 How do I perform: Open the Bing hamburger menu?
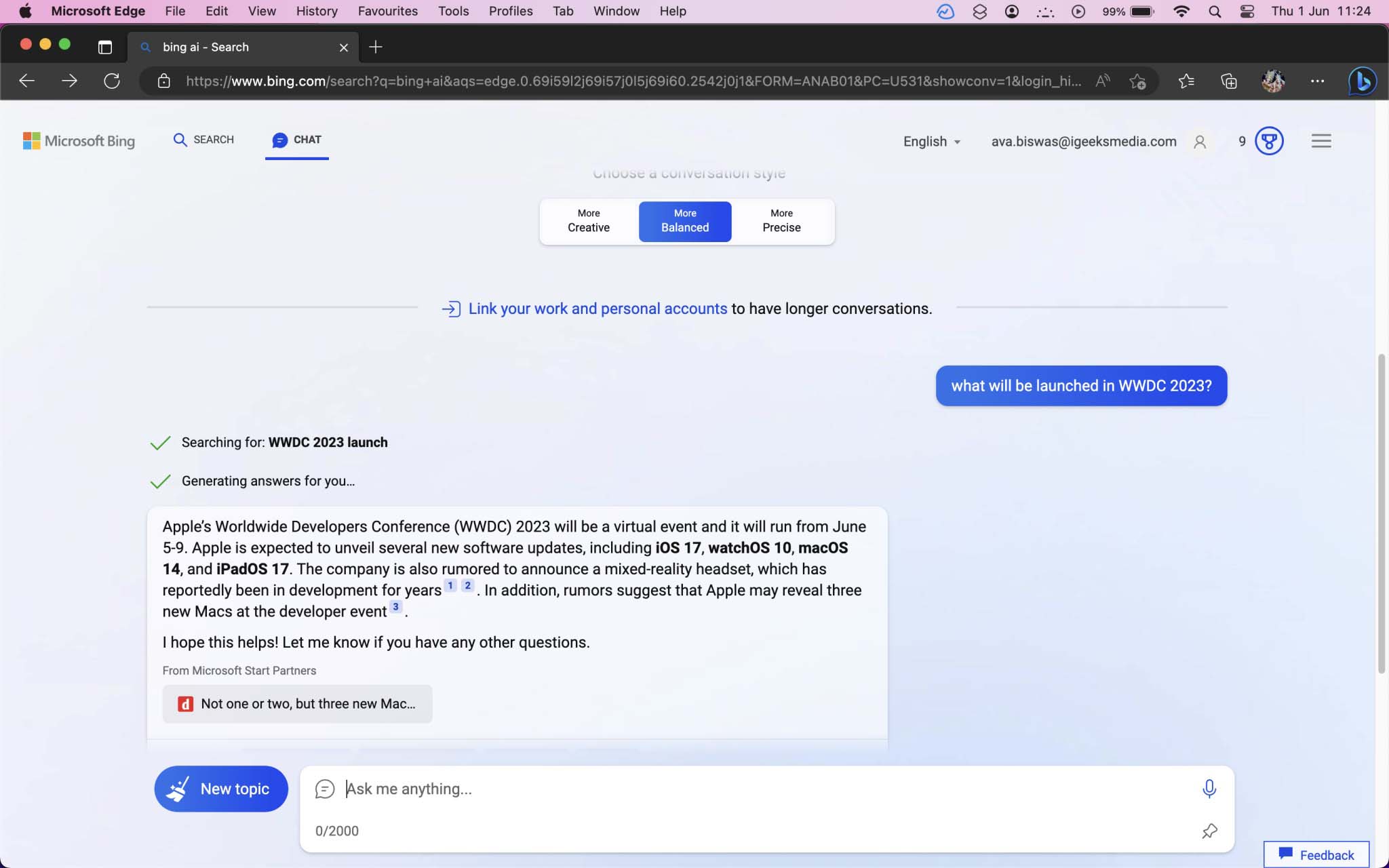[1320, 141]
